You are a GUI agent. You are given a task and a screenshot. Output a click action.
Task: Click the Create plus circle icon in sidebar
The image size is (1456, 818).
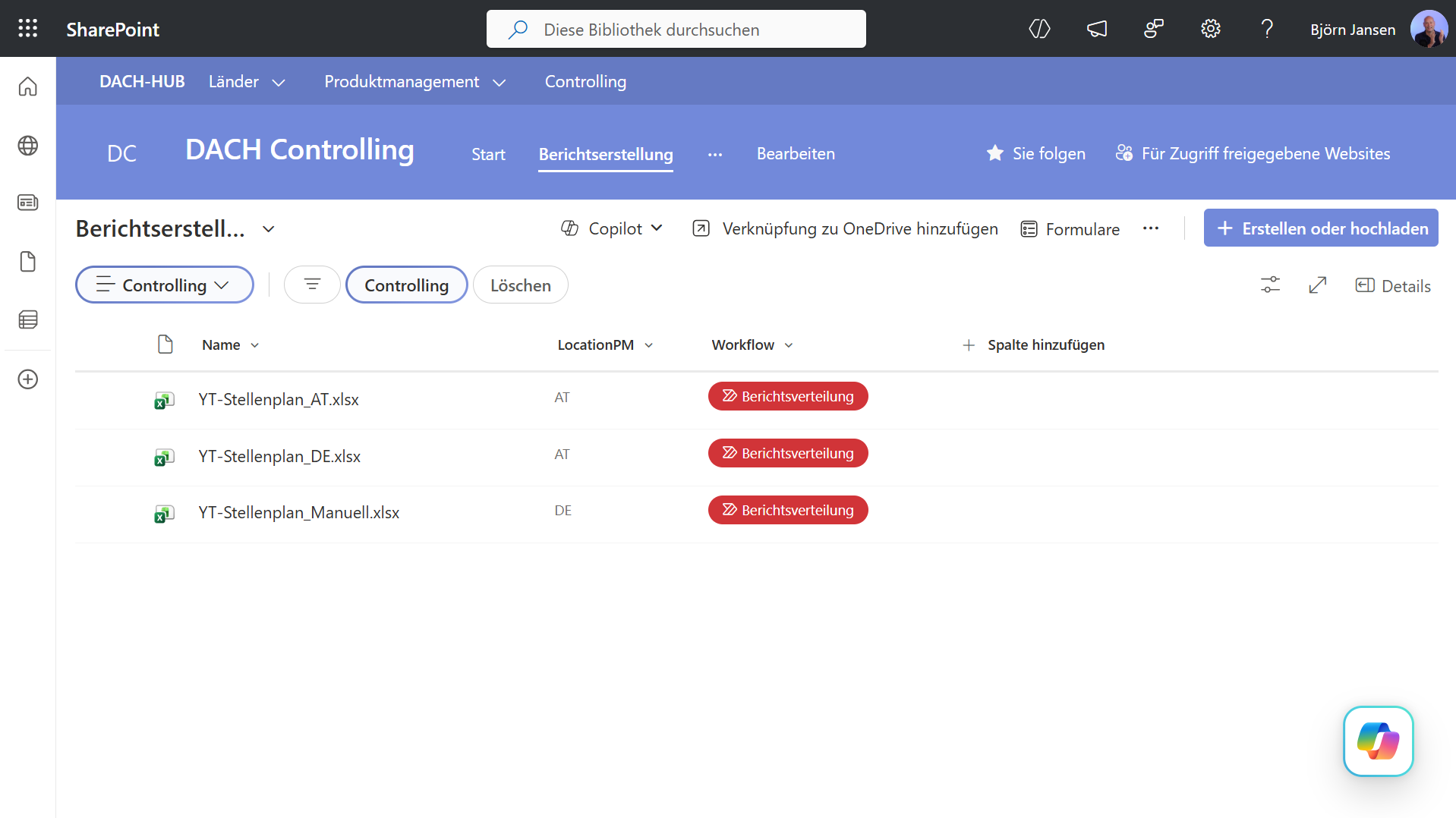coord(28,379)
